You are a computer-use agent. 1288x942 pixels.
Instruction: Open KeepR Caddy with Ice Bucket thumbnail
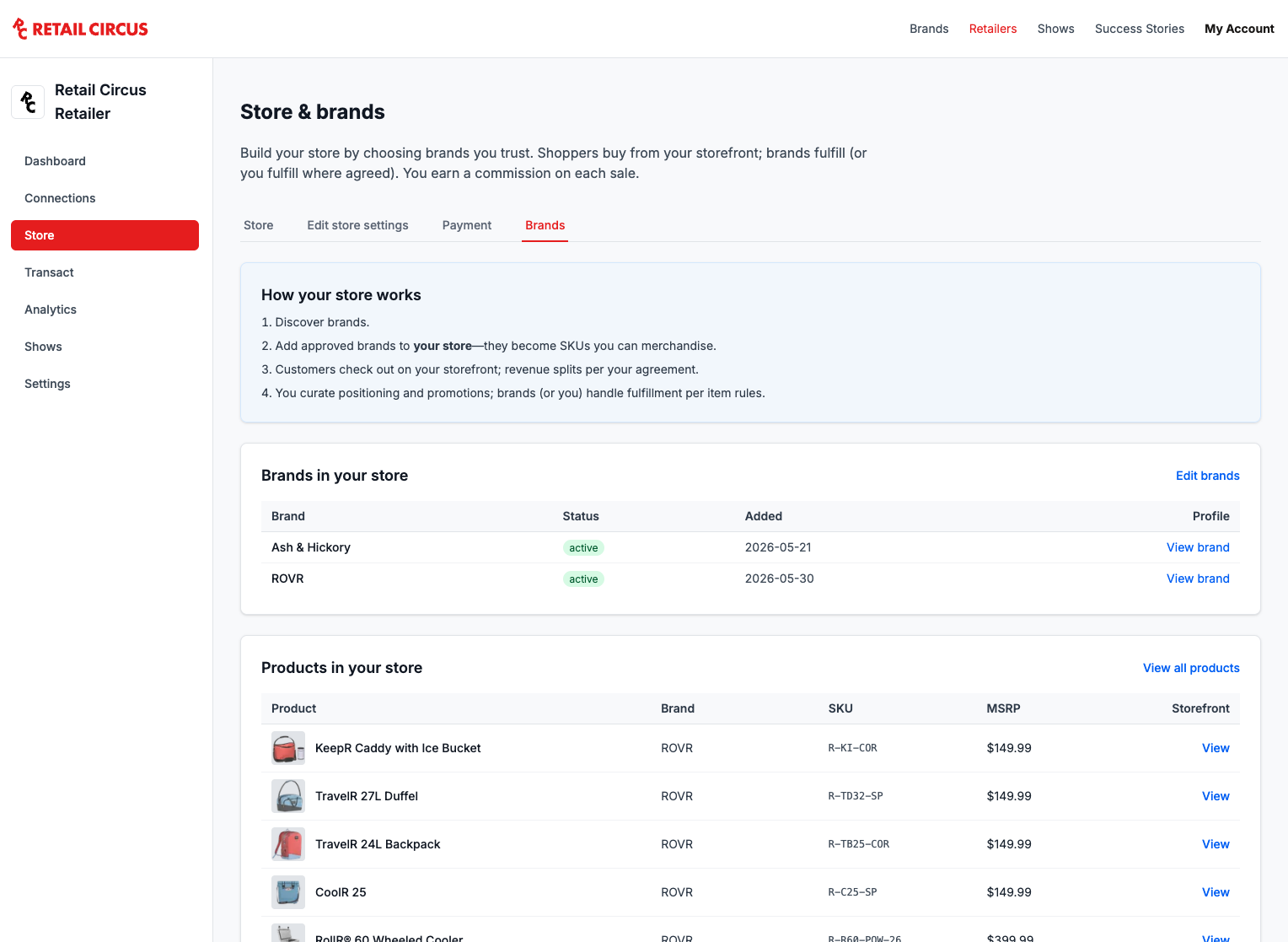(288, 748)
